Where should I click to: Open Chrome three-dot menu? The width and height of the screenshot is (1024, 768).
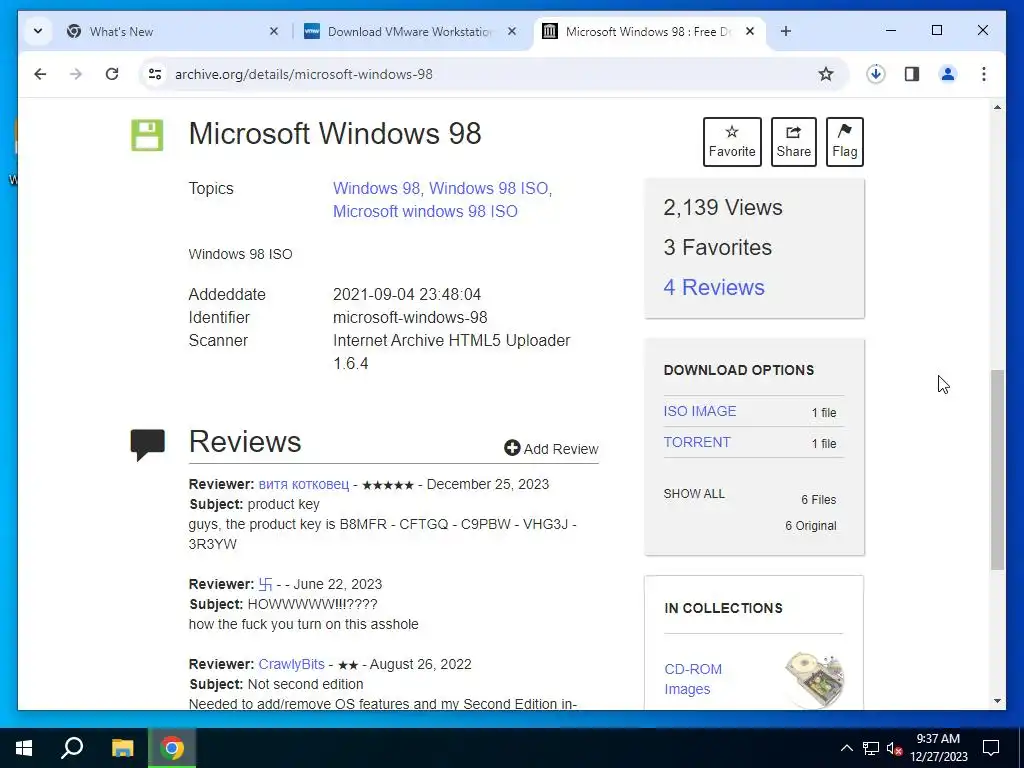tap(984, 74)
